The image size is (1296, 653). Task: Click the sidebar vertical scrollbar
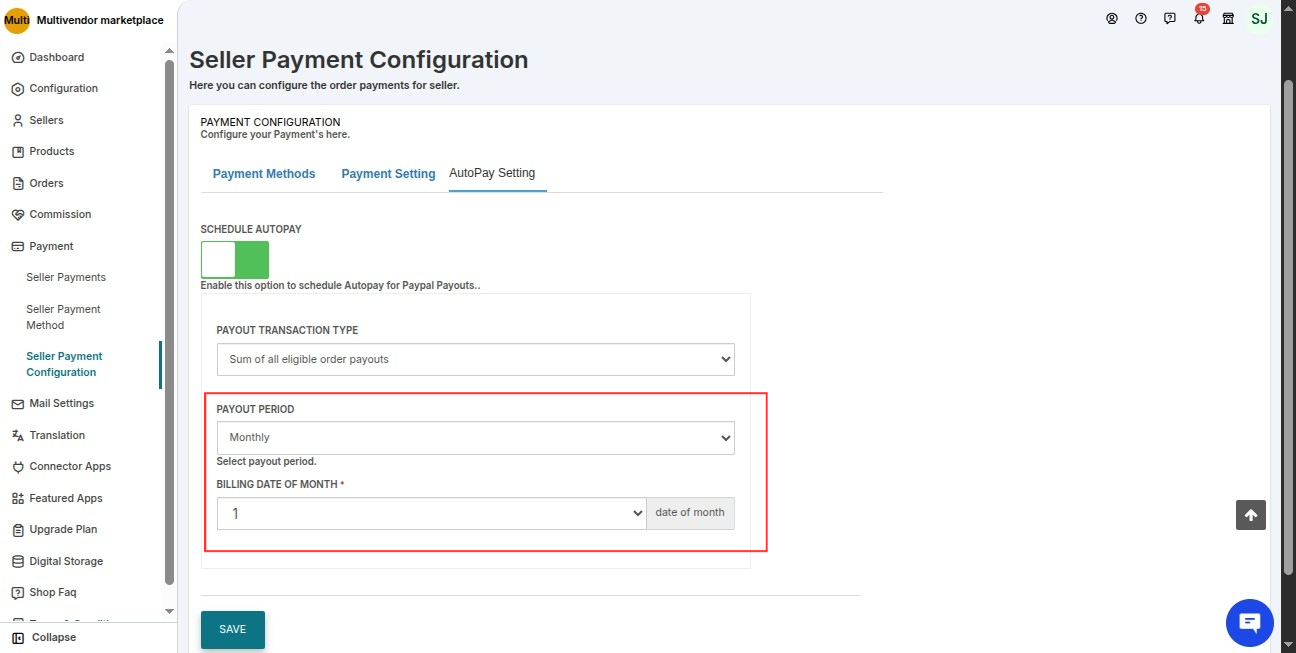(x=169, y=320)
